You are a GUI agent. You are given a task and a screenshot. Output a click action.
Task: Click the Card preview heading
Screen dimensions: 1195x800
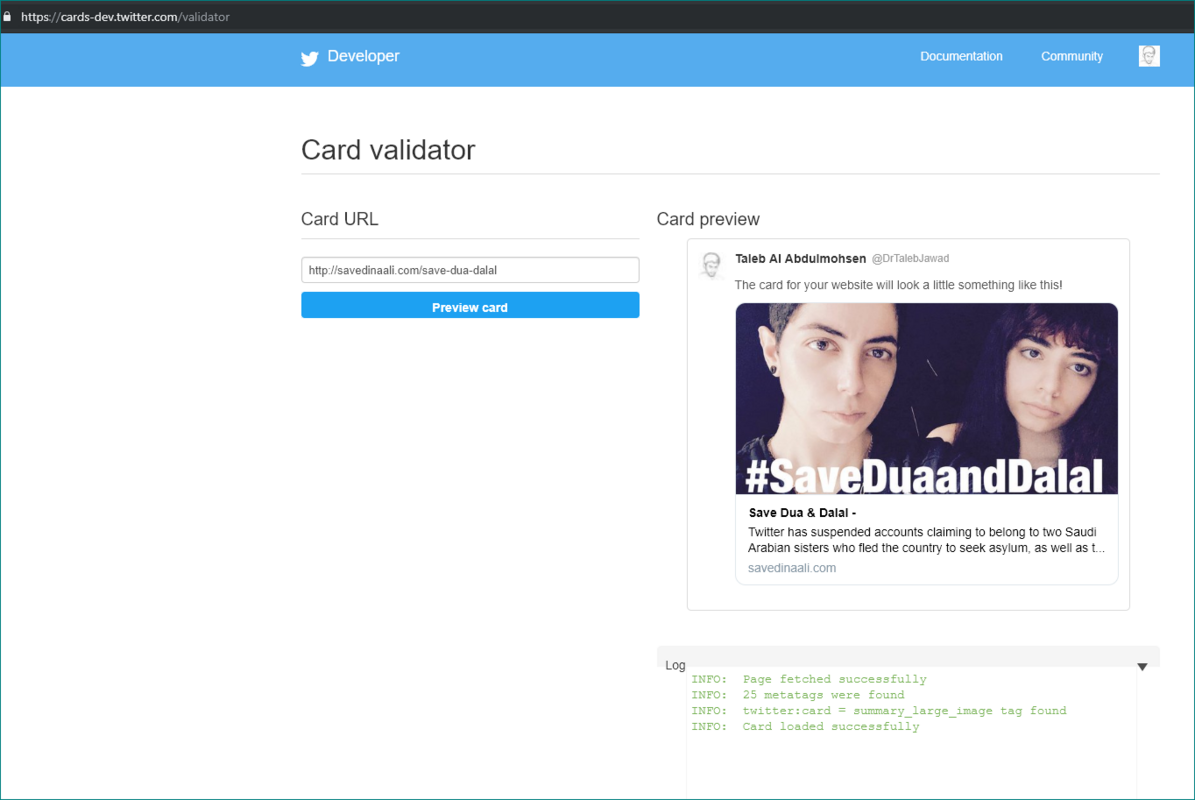(708, 219)
